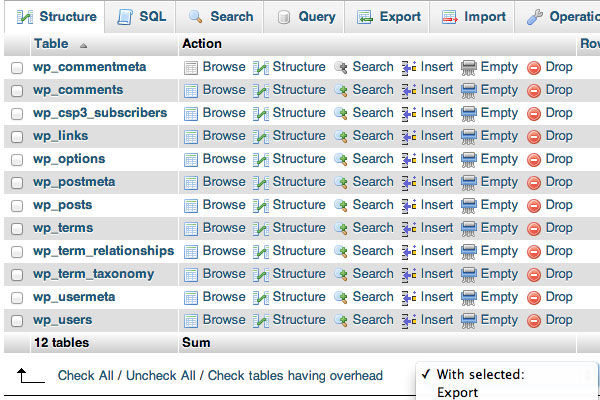Click the Empty icon for wp_comments
The width and height of the screenshot is (600, 400).
click(x=469, y=91)
